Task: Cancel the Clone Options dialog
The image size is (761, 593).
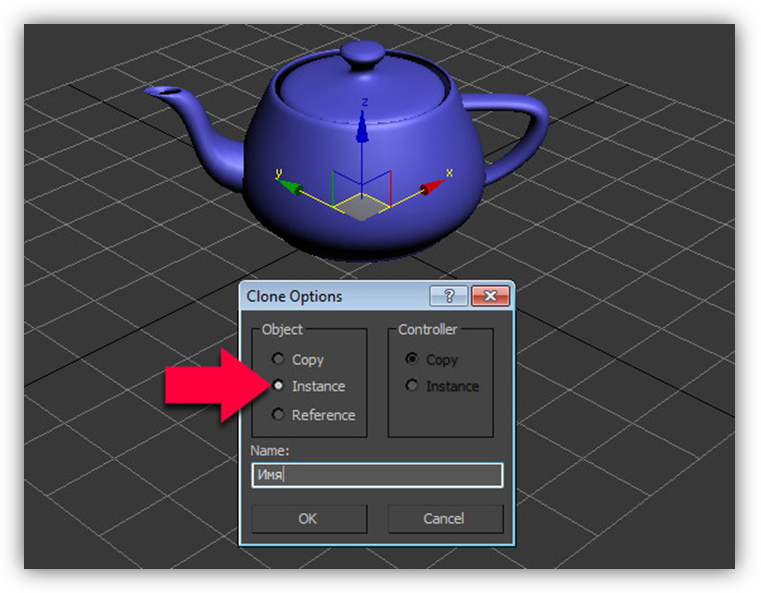Action: [445, 519]
